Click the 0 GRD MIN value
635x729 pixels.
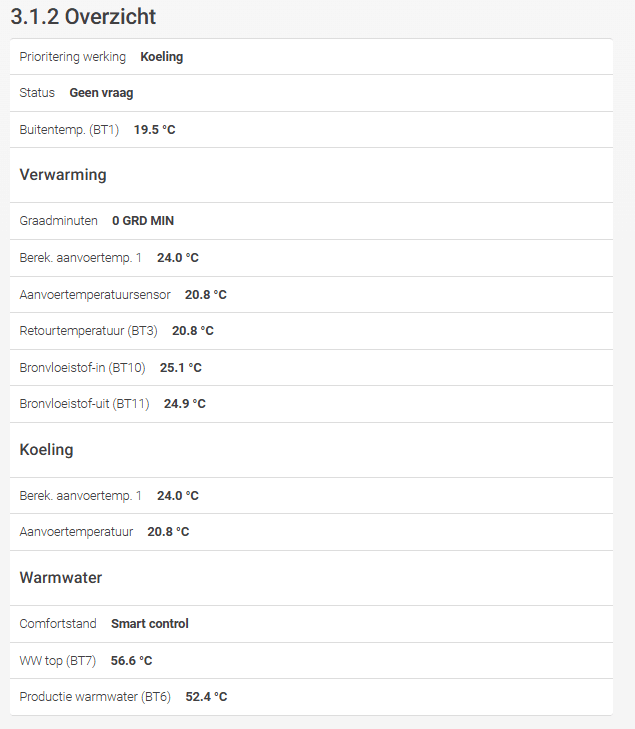pos(143,221)
